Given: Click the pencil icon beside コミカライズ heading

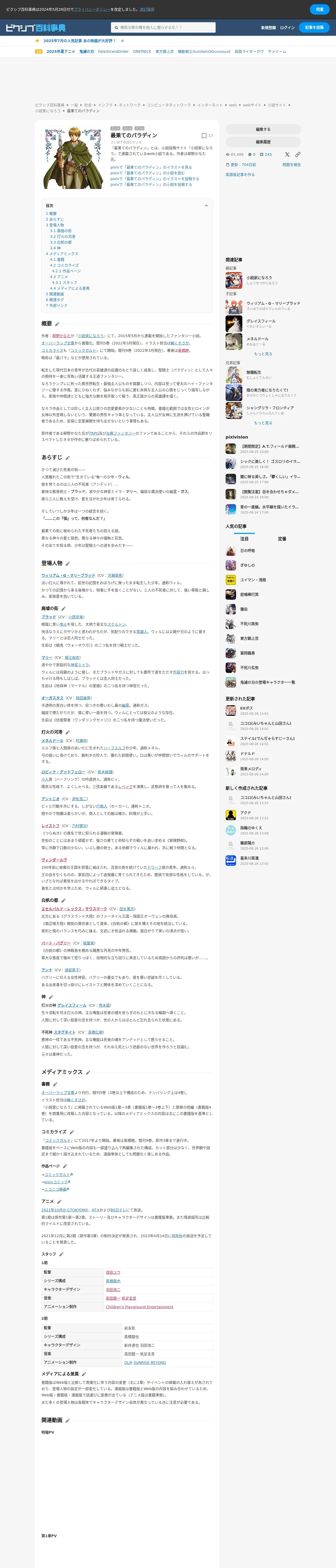Looking at the screenshot, I should point(72,1132).
